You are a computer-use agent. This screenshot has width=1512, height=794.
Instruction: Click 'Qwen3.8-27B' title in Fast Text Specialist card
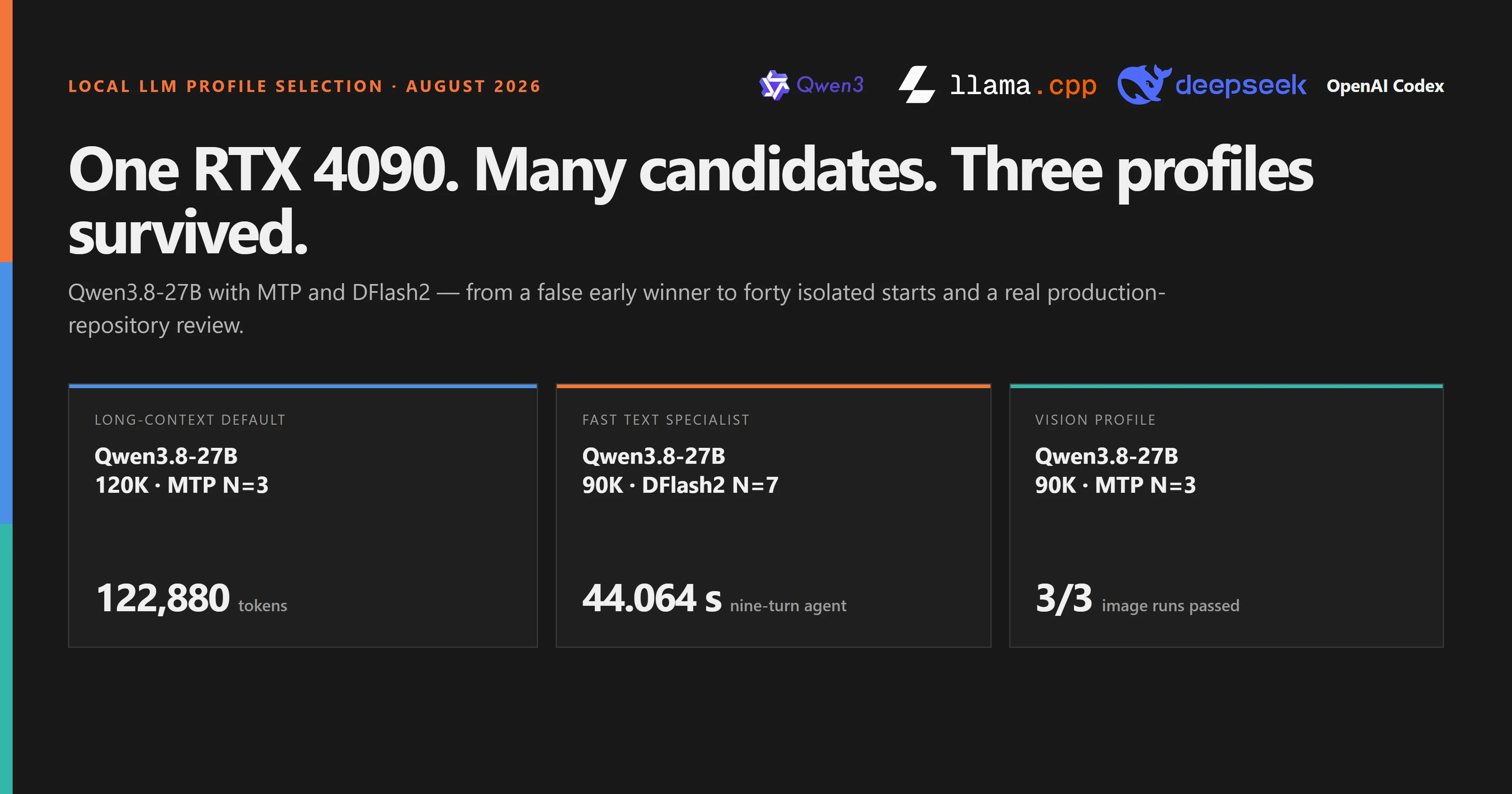(x=653, y=456)
